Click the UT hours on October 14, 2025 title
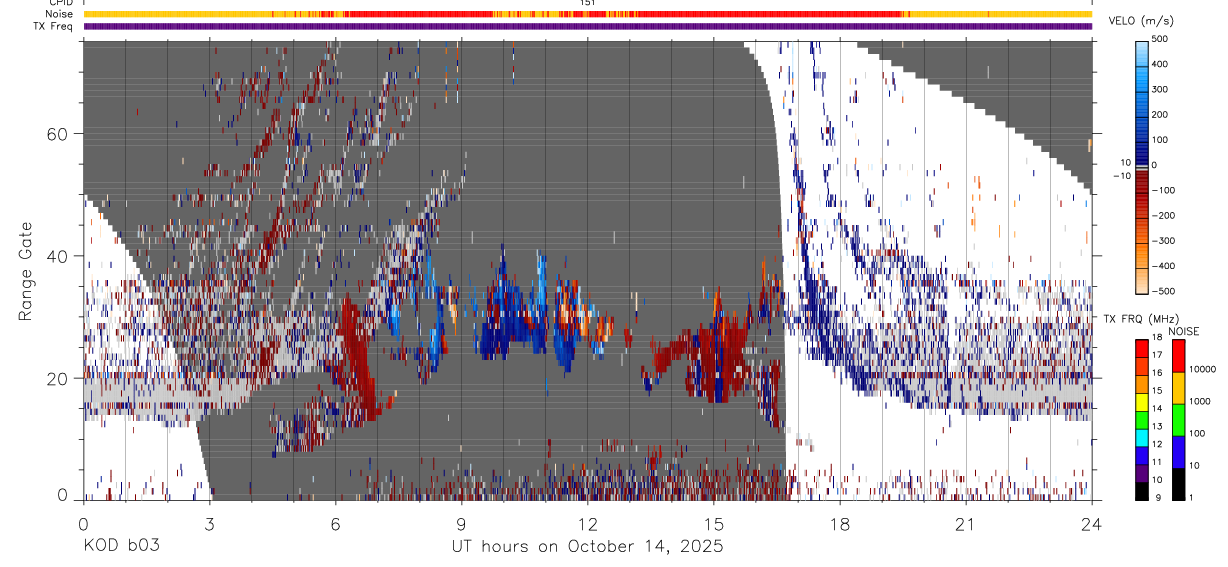The height and width of the screenshot is (567, 1228). point(586,546)
